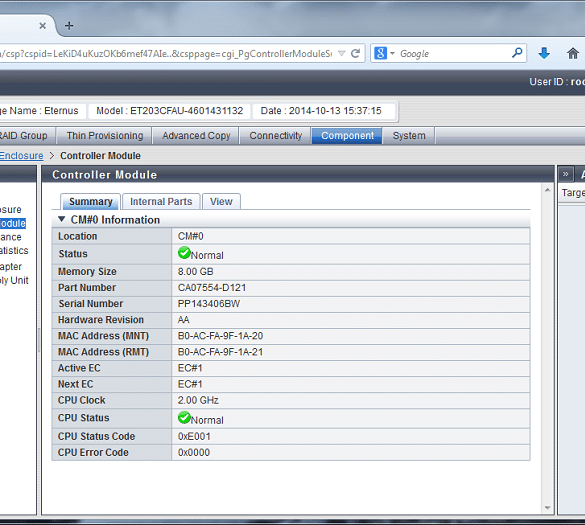Screen dimensions: 585x525
Task: Click the Hardware Revision value AA
Action: tap(184, 320)
